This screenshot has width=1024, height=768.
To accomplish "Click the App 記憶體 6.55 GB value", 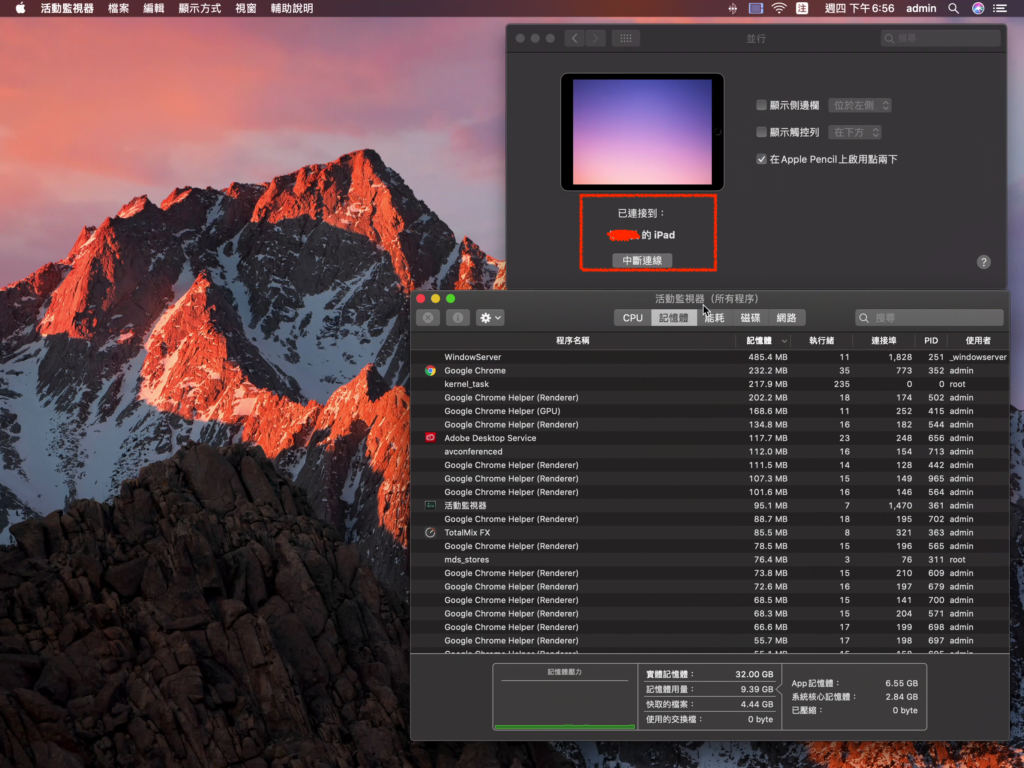I will click(901, 683).
